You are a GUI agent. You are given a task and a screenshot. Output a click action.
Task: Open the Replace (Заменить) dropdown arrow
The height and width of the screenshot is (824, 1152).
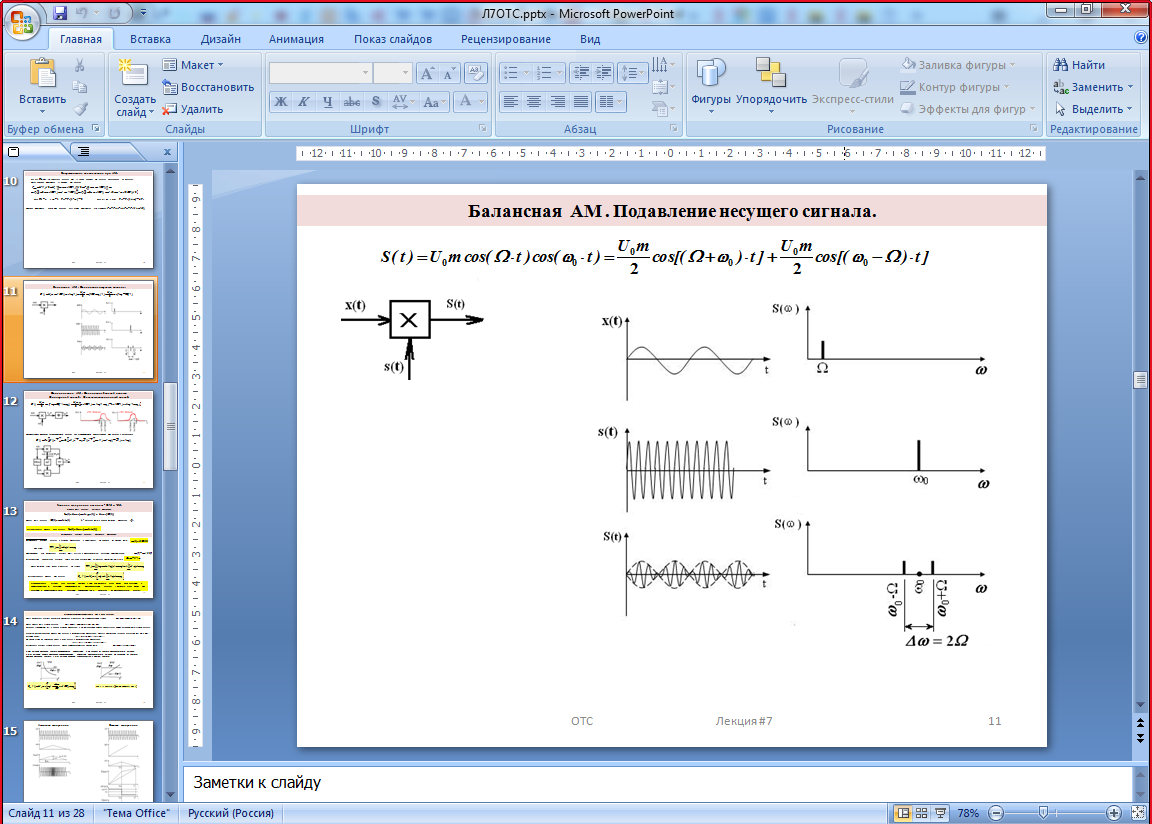(1130, 87)
